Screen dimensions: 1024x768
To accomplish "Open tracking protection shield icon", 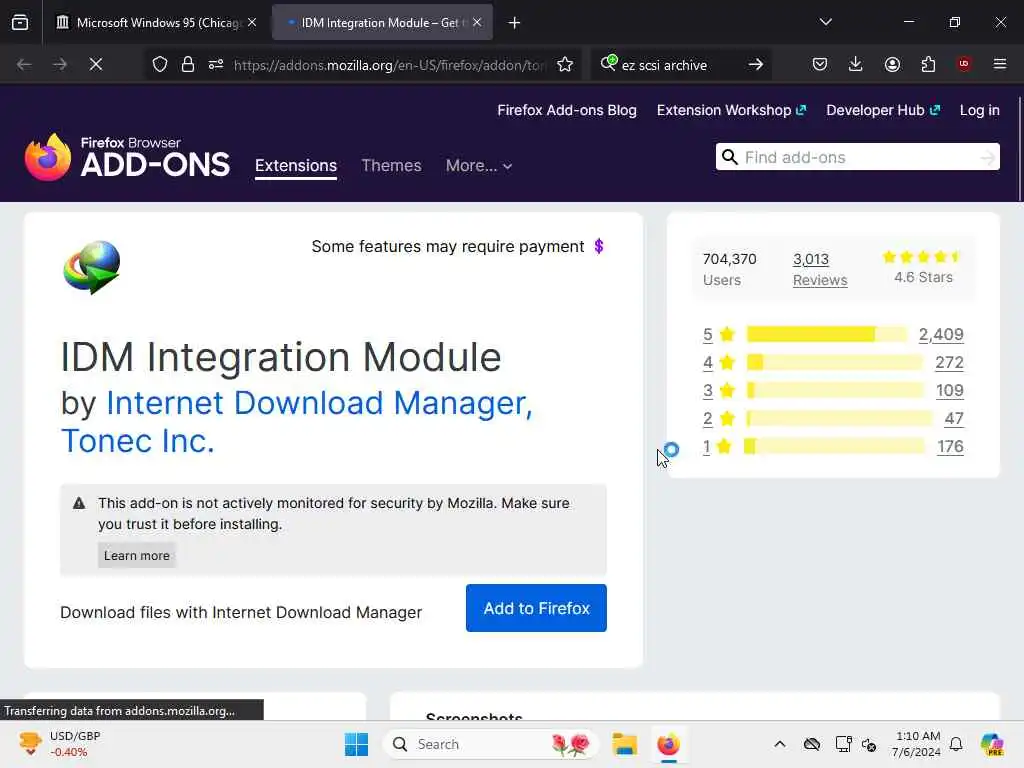I will pos(160,64).
